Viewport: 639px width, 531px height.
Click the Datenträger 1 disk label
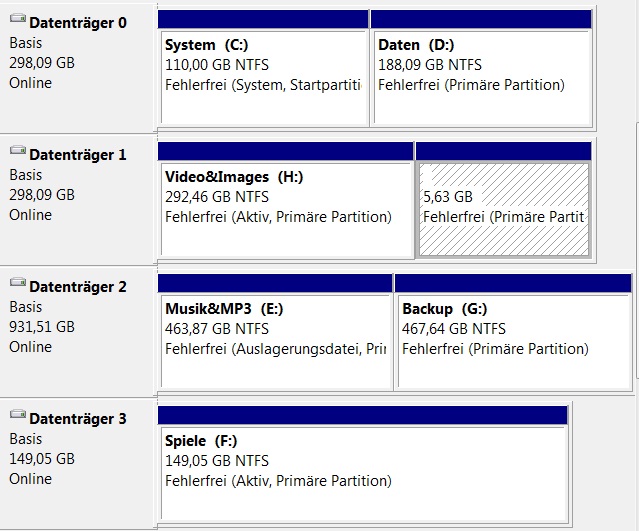click(78, 155)
